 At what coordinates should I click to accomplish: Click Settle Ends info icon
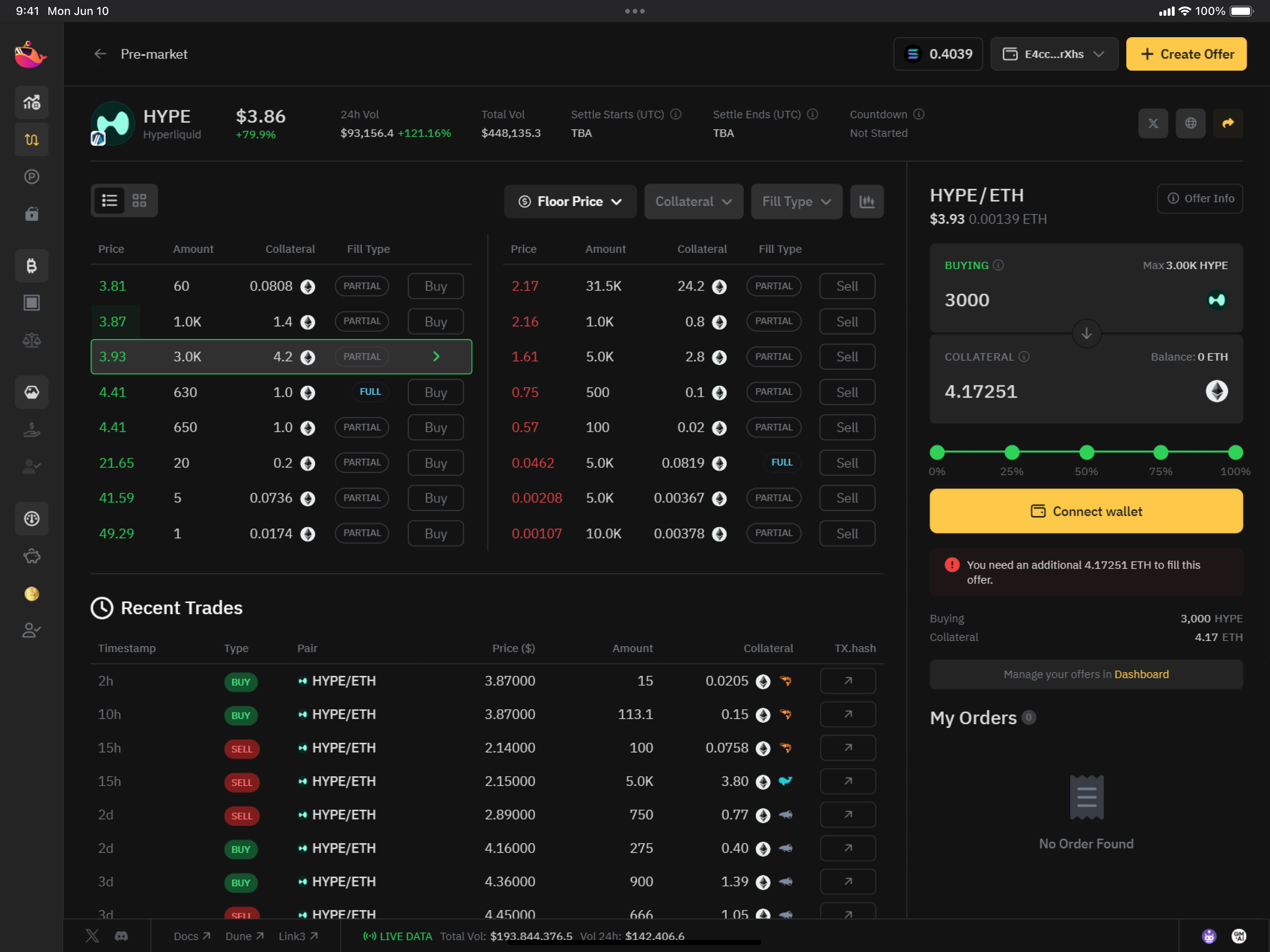point(813,114)
